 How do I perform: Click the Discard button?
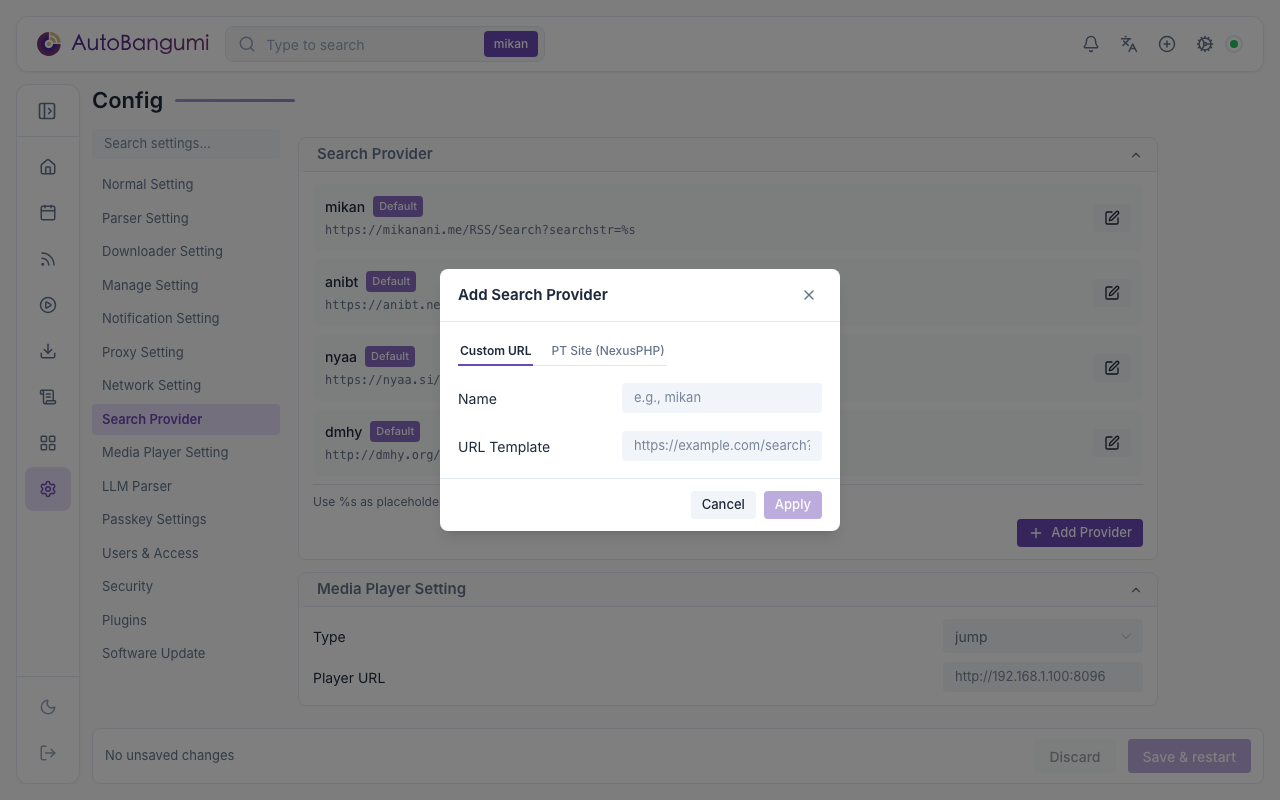click(1075, 757)
